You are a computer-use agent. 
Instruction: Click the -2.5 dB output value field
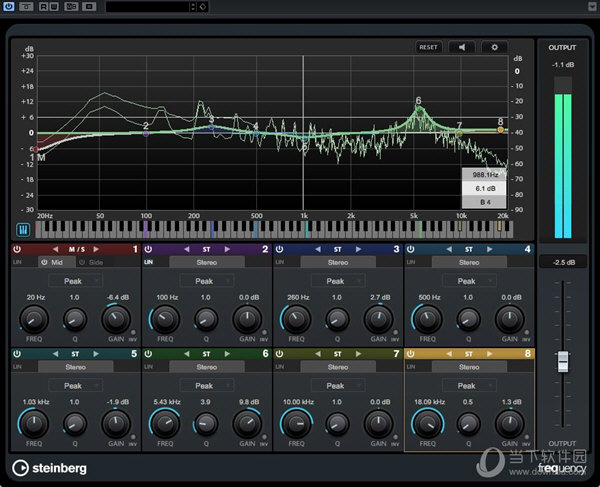[x=564, y=262]
